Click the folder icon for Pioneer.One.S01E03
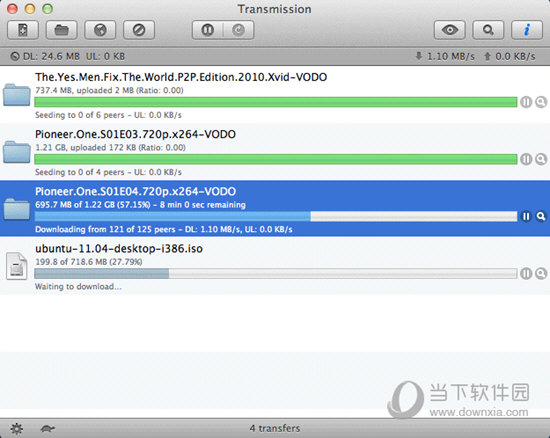This screenshot has width=550, height=438. [x=16, y=152]
